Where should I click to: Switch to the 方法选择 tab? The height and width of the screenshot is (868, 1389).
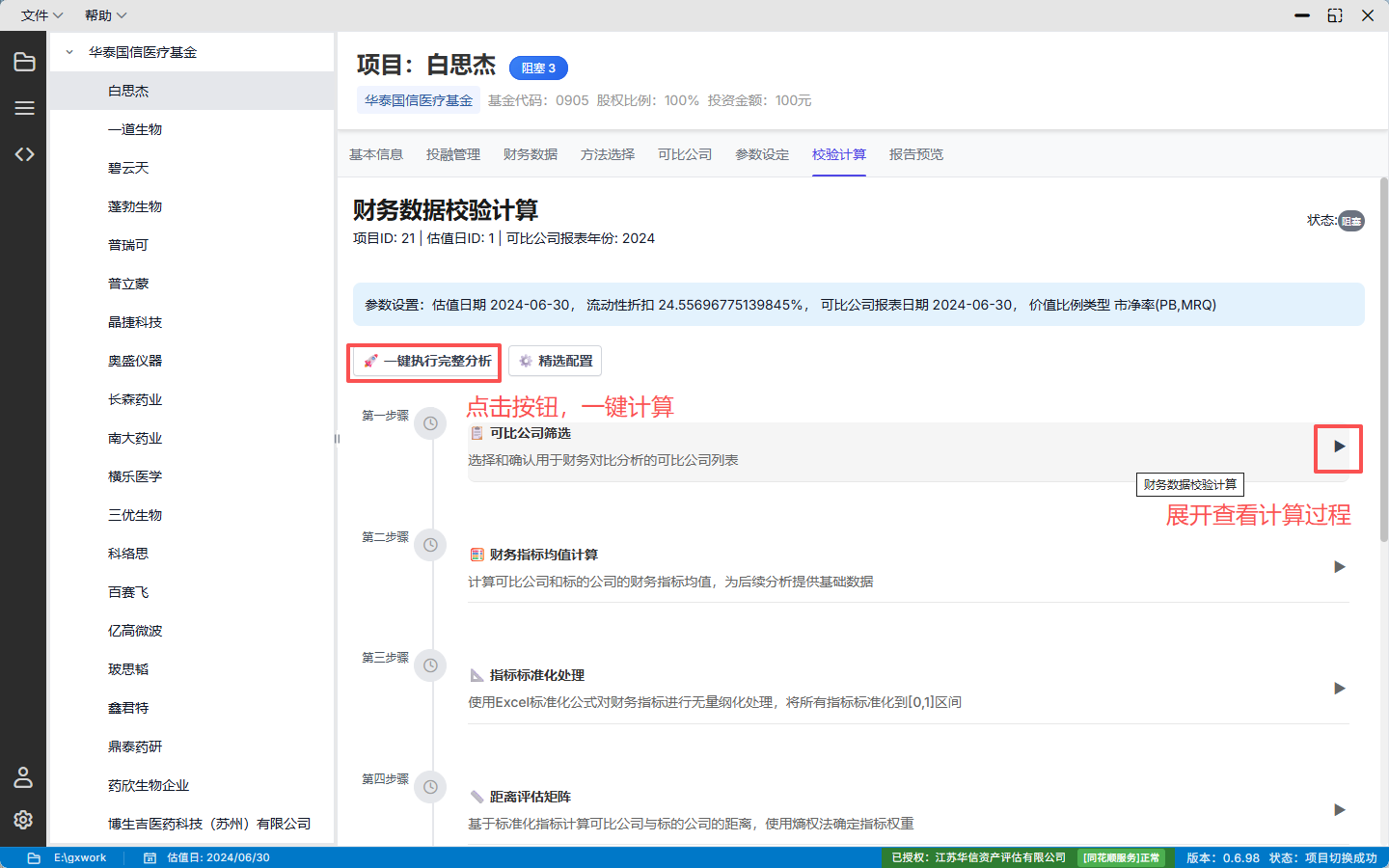click(x=608, y=154)
